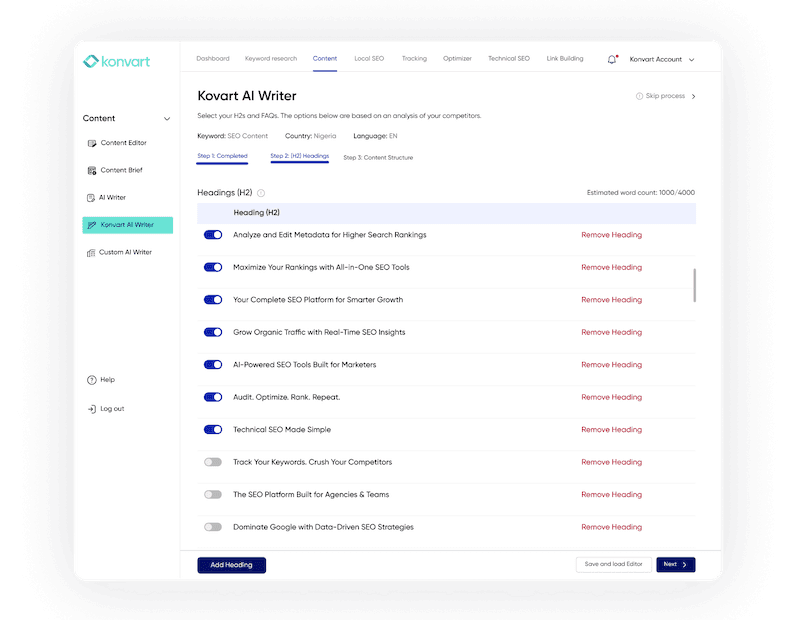This screenshot has height=620, width=795.
Task: Click the info icon beside Headings (H2)
Action: [x=261, y=193]
